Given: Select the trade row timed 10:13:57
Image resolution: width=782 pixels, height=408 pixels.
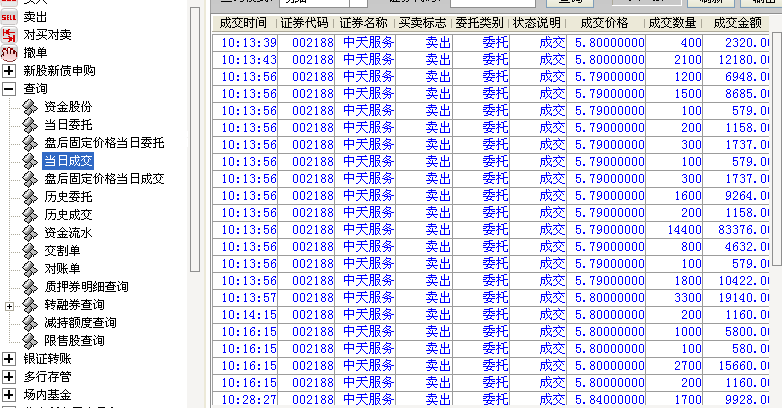Looking at the screenshot, I should point(491,298).
